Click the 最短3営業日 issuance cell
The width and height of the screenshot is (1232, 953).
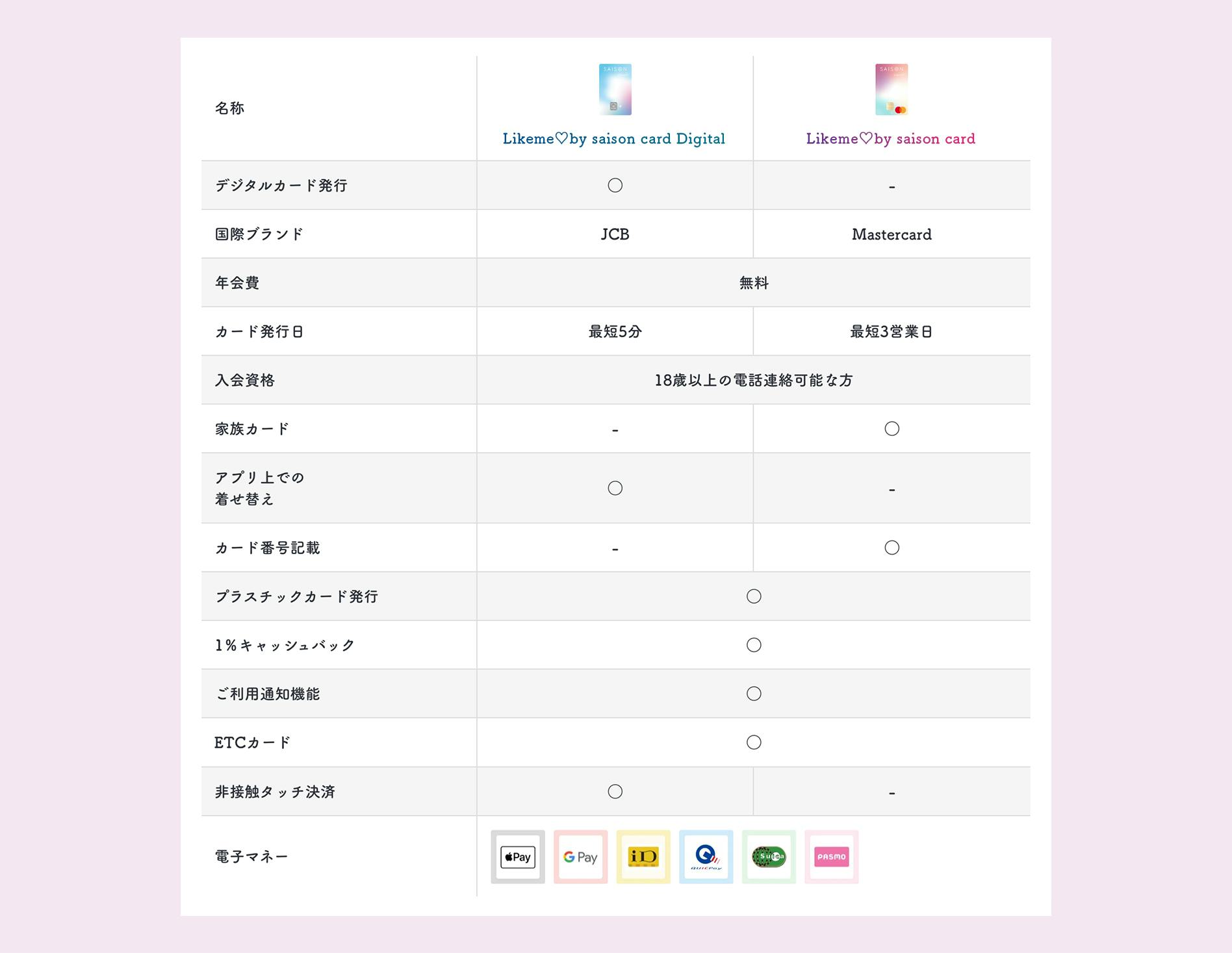coord(892,331)
